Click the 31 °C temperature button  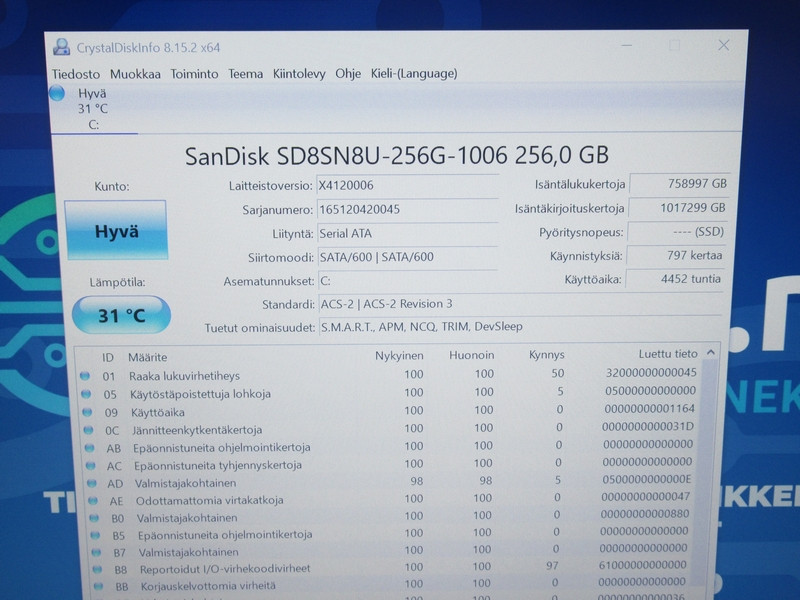pos(121,315)
